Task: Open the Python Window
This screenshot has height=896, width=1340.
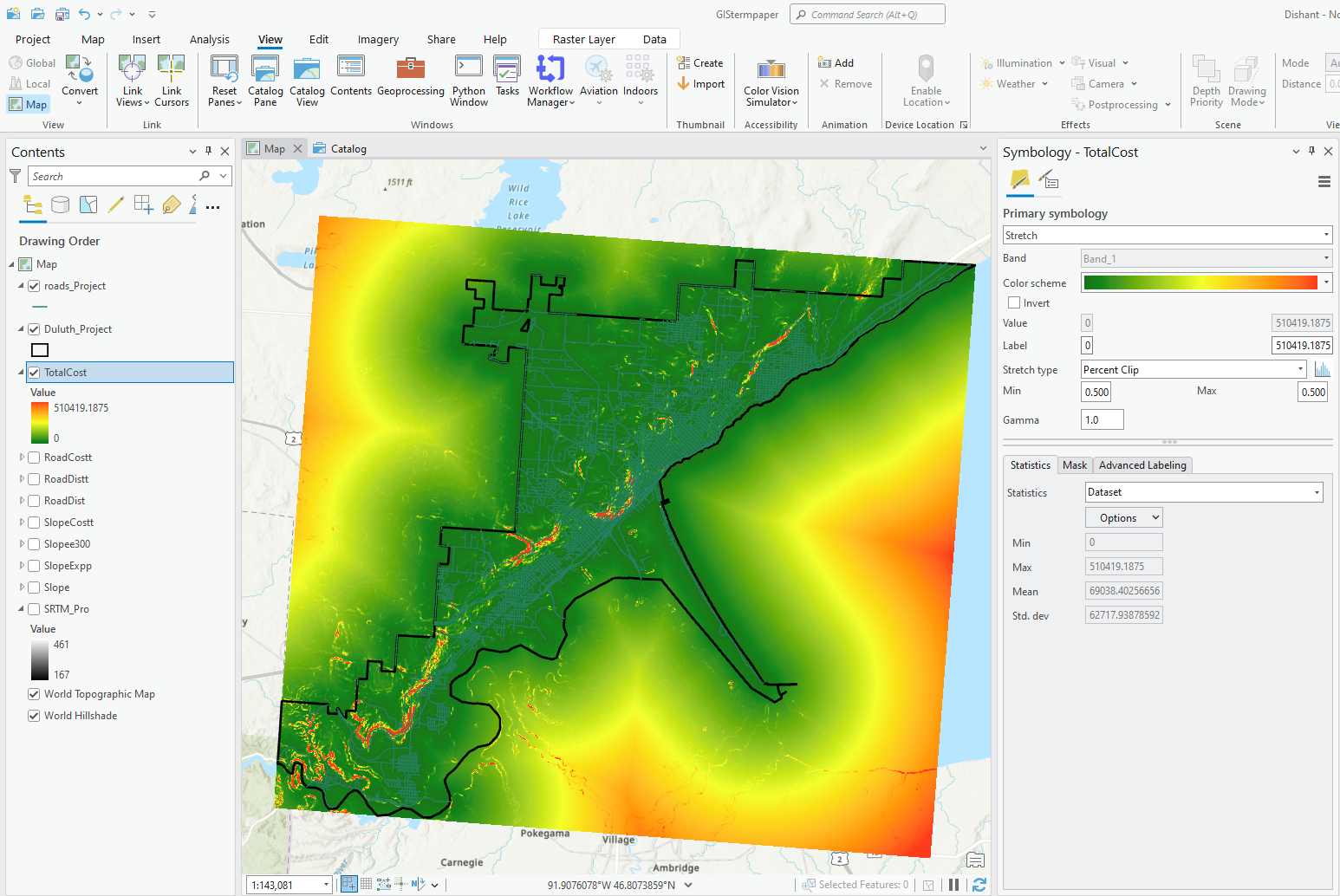Action: [x=469, y=80]
